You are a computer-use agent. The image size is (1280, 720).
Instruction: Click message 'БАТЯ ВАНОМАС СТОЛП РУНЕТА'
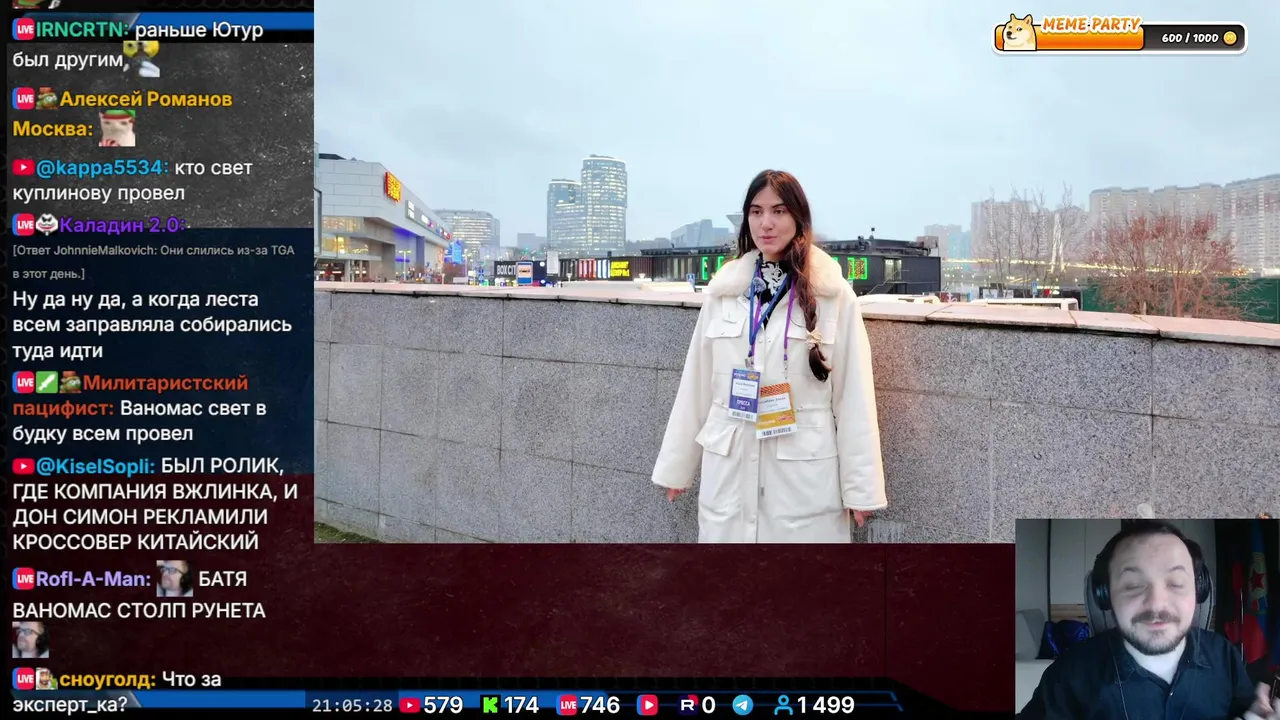(x=139, y=597)
